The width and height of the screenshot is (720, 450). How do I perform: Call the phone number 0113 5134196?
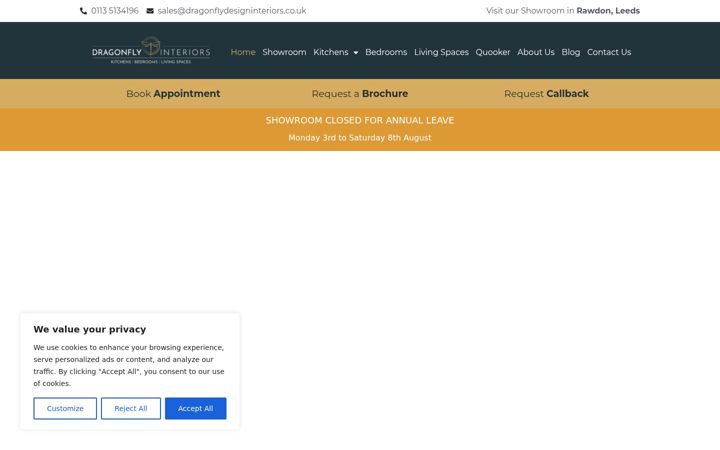(x=115, y=11)
